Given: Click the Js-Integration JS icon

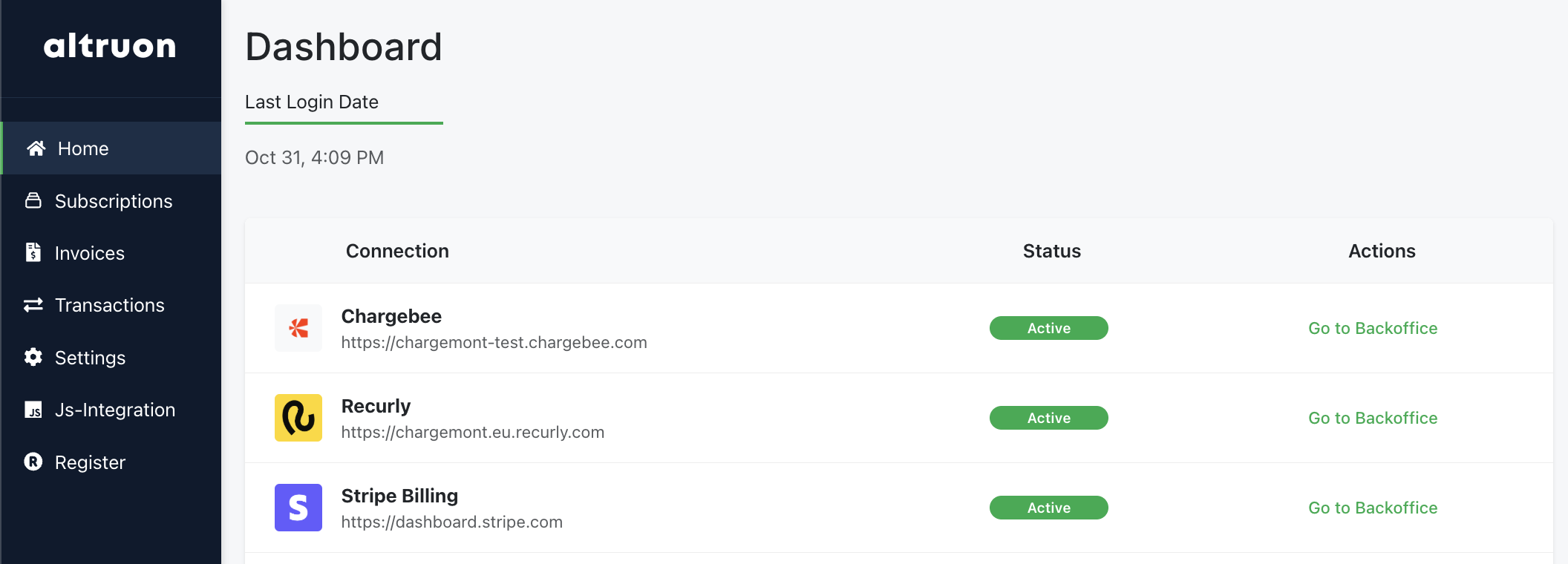Looking at the screenshot, I should tap(33, 409).
